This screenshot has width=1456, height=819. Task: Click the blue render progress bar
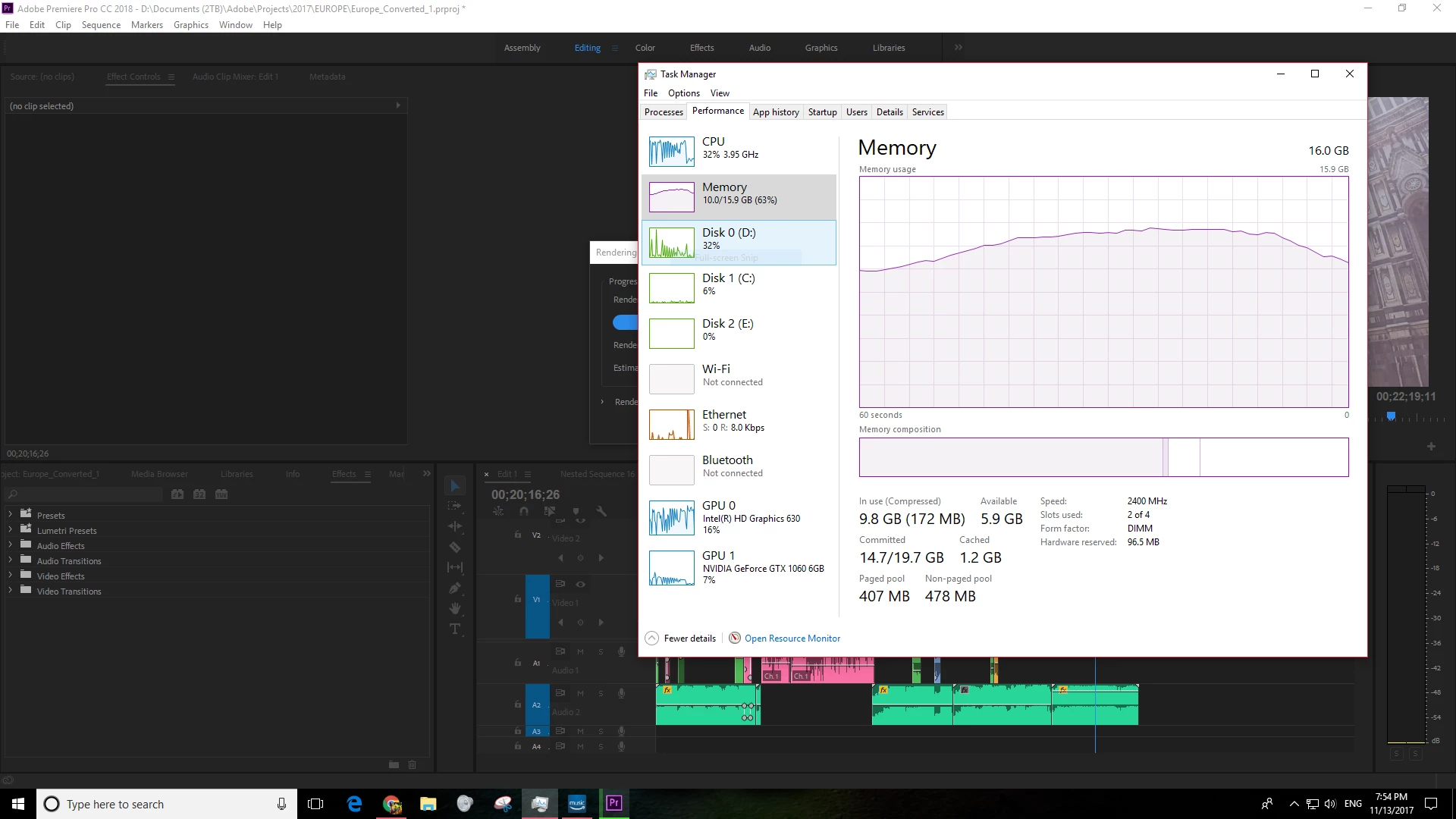pyautogui.click(x=626, y=322)
